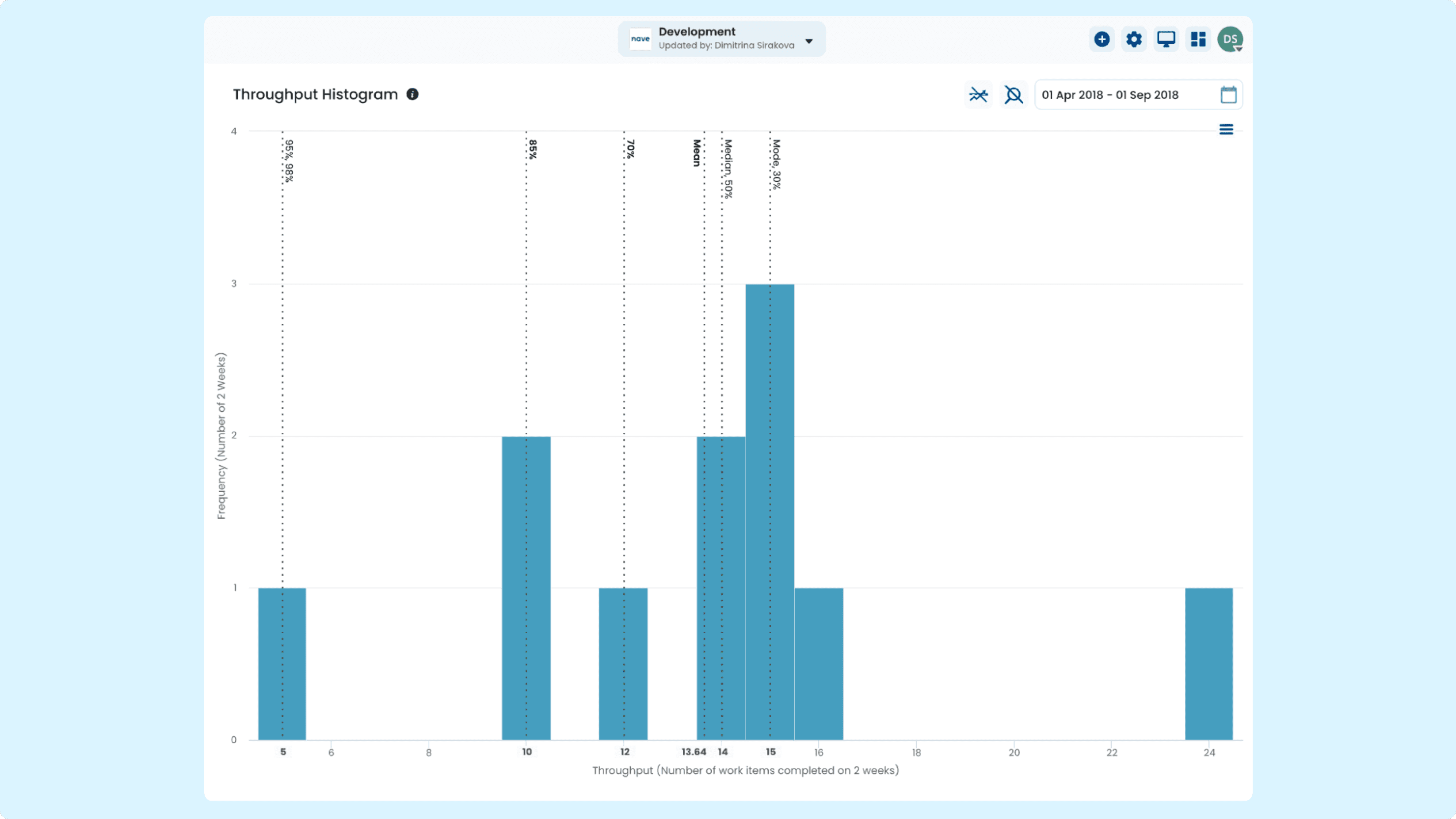Open the DS user avatar menu
This screenshot has height=819, width=1456.
[1231, 39]
